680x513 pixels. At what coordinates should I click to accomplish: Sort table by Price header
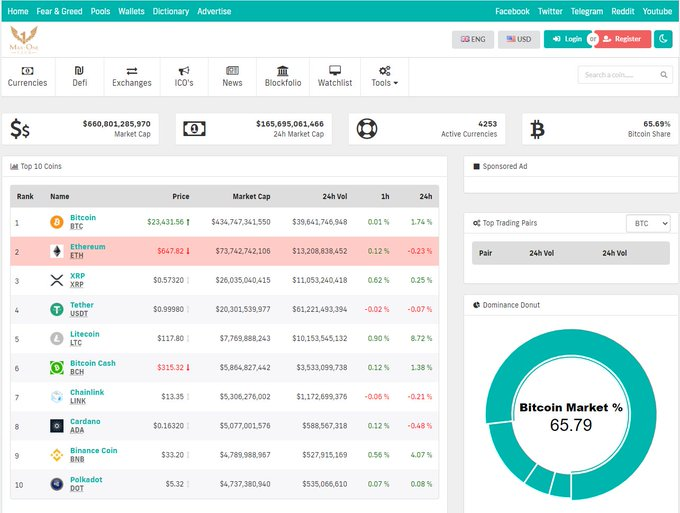click(x=180, y=196)
